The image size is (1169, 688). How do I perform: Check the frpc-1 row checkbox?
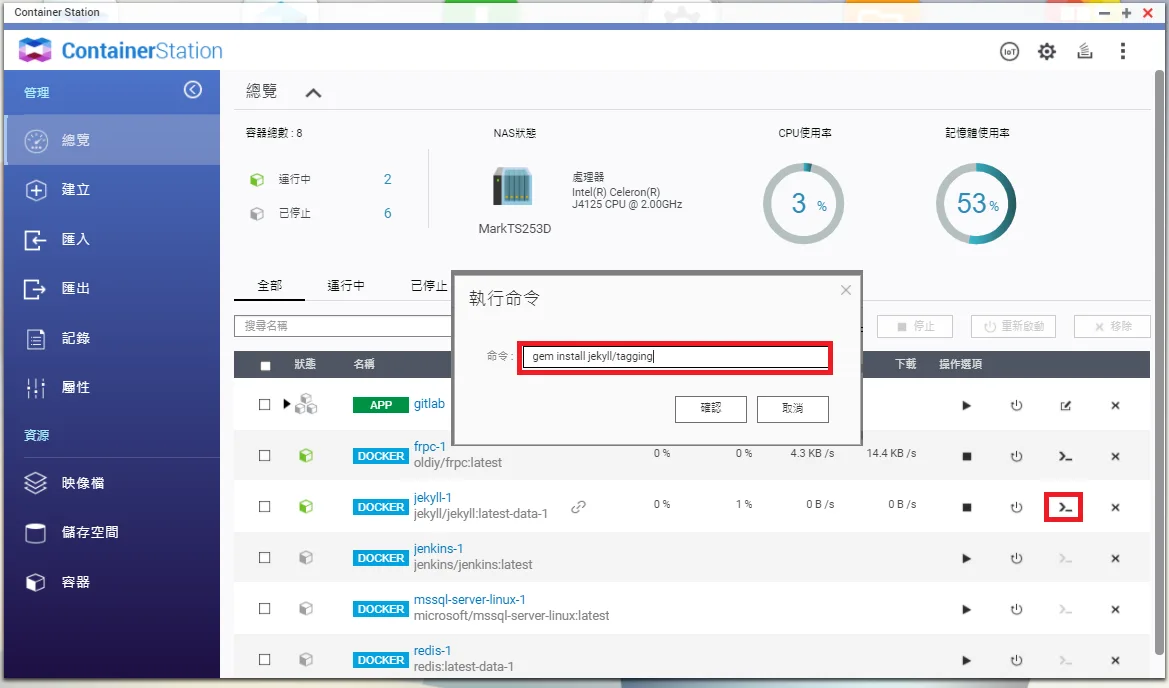pyautogui.click(x=265, y=455)
